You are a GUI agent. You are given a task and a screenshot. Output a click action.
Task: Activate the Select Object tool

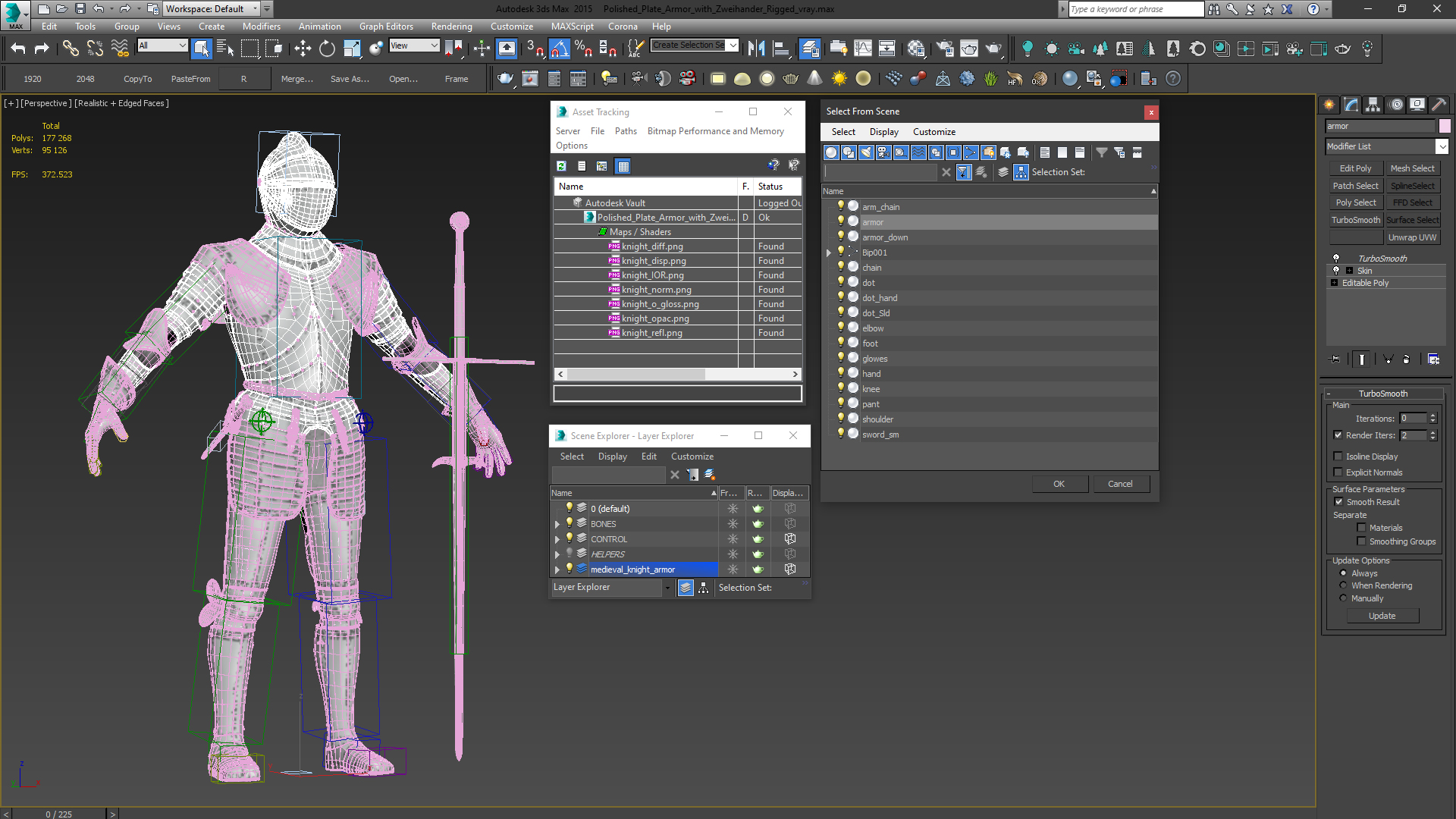coord(202,49)
